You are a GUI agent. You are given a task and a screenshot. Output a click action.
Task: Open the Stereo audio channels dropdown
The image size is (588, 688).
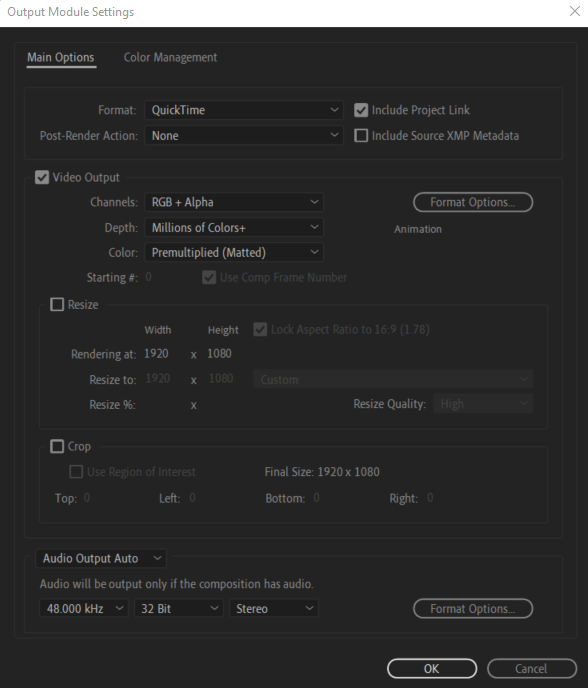(x=274, y=609)
